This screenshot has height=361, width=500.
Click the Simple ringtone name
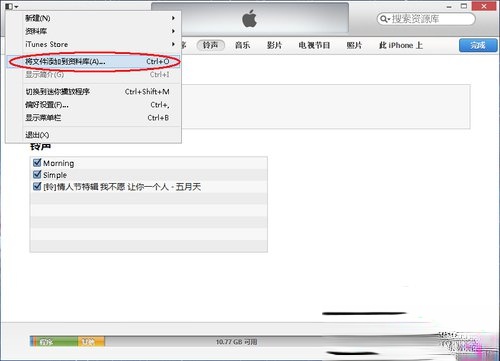point(55,175)
